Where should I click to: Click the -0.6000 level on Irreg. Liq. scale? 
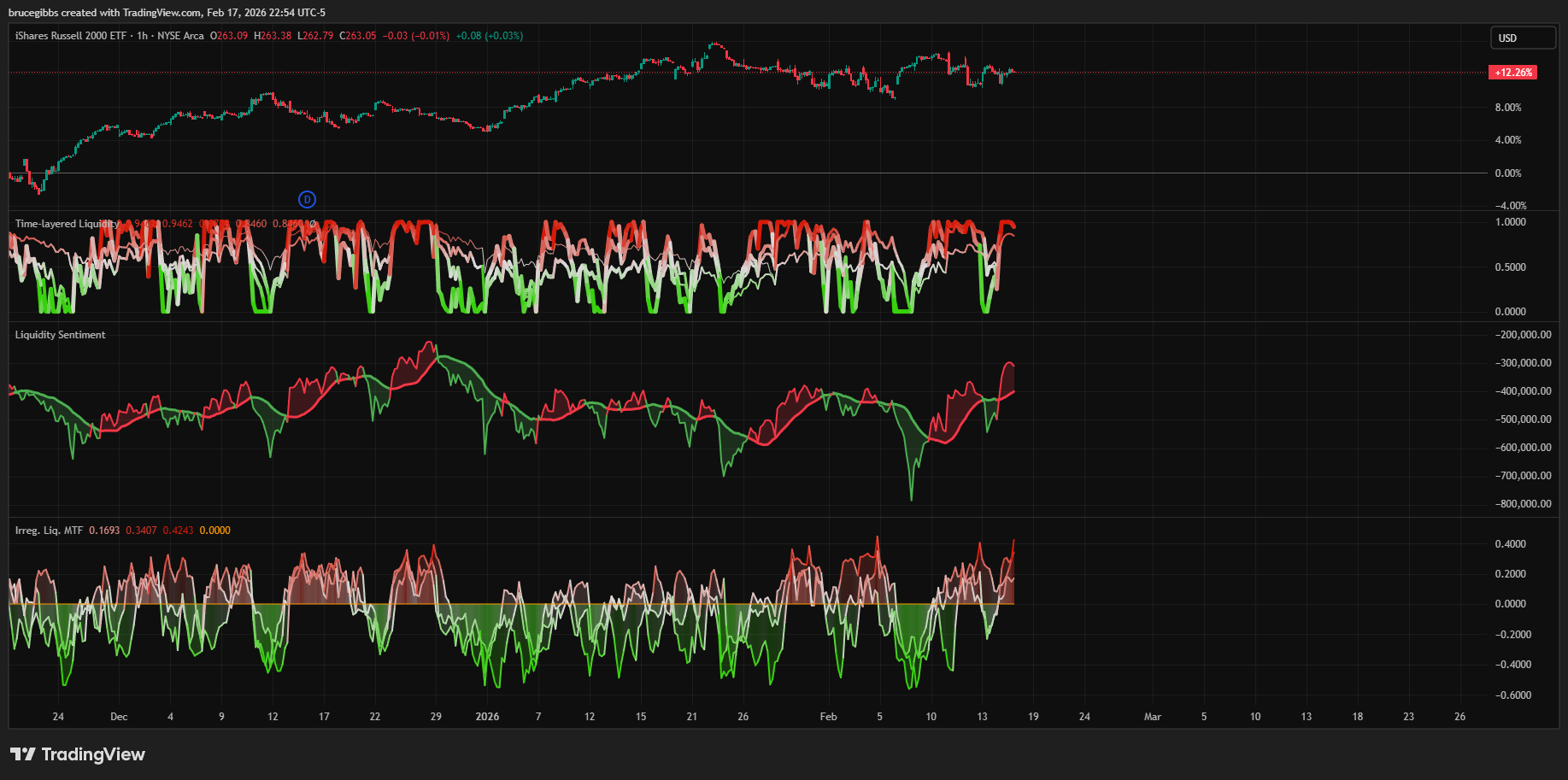click(x=1512, y=695)
